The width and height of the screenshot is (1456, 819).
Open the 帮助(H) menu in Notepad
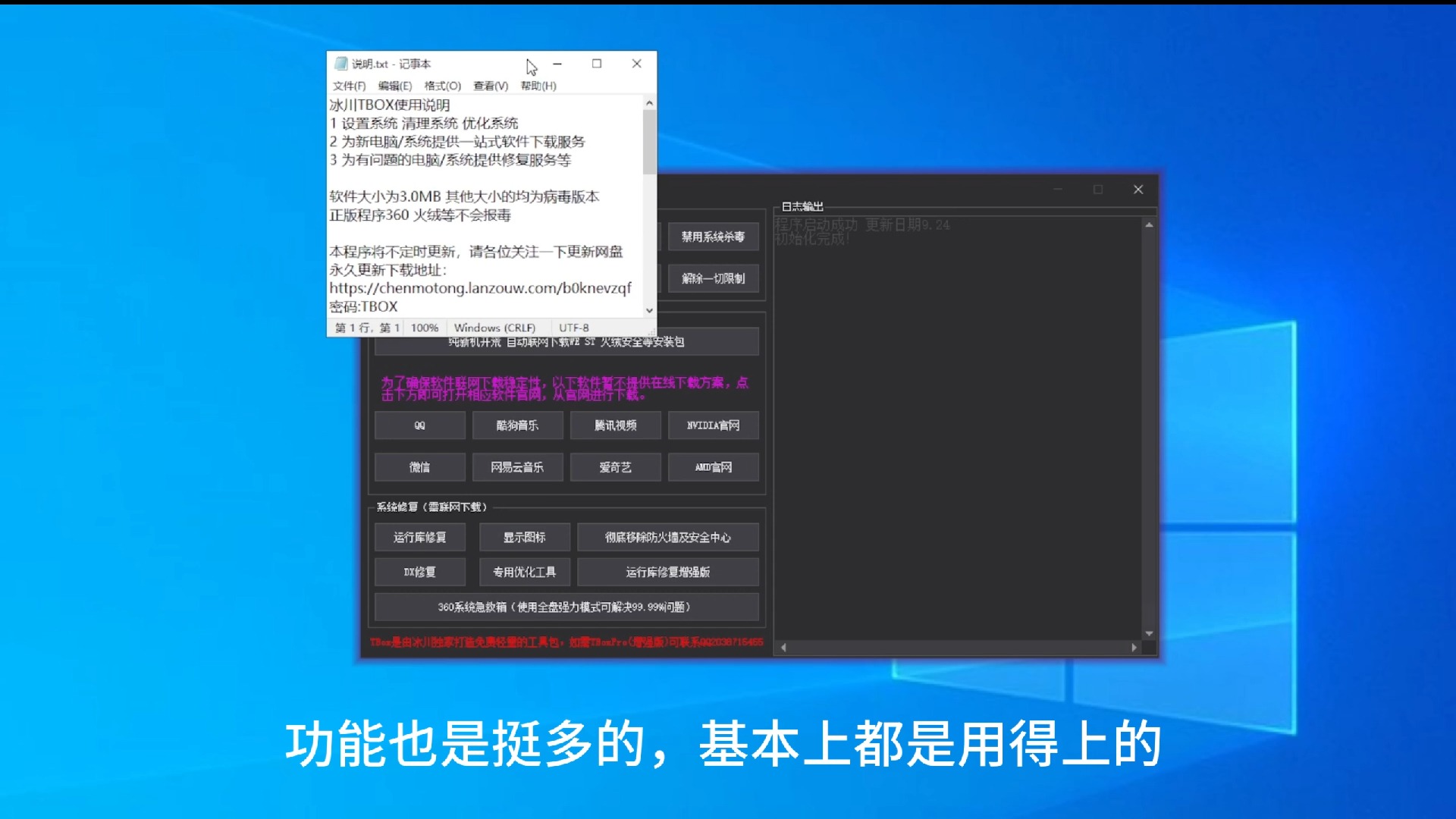538,86
